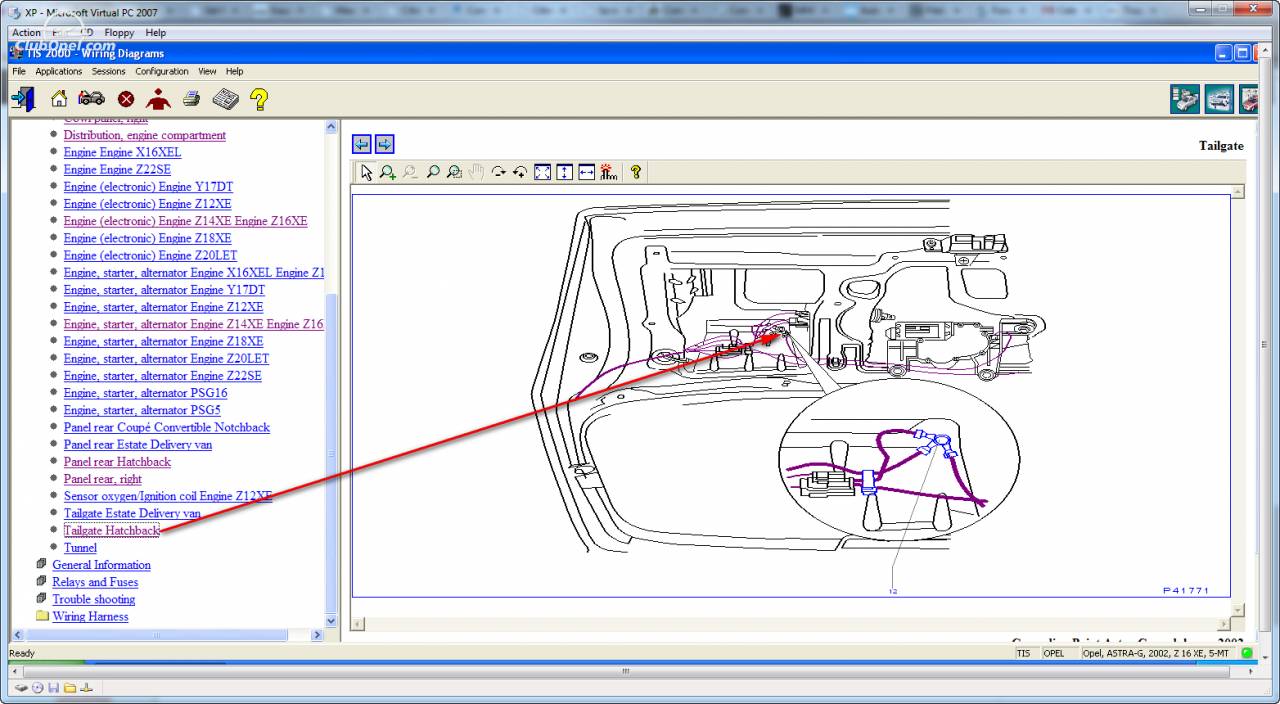The width and height of the screenshot is (1280, 704).
Task: Open Sensor oxygen/Ignition coil Engine Z12XE link
Action: pos(168,496)
